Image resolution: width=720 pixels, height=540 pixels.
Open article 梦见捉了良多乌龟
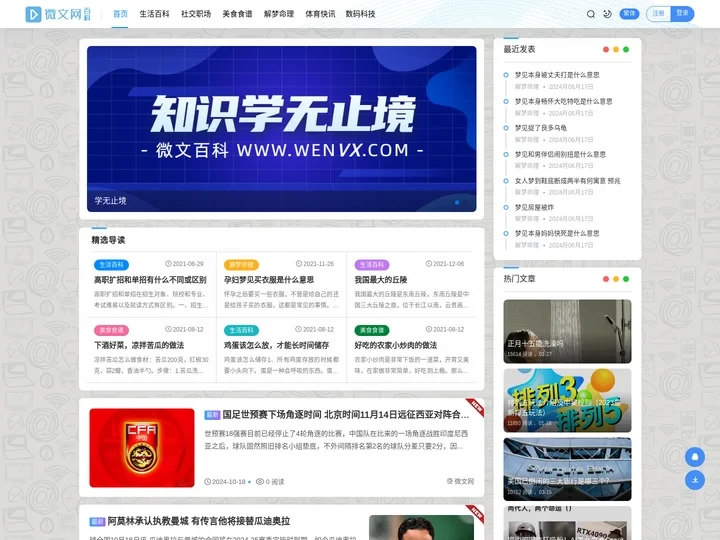[540, 128]
